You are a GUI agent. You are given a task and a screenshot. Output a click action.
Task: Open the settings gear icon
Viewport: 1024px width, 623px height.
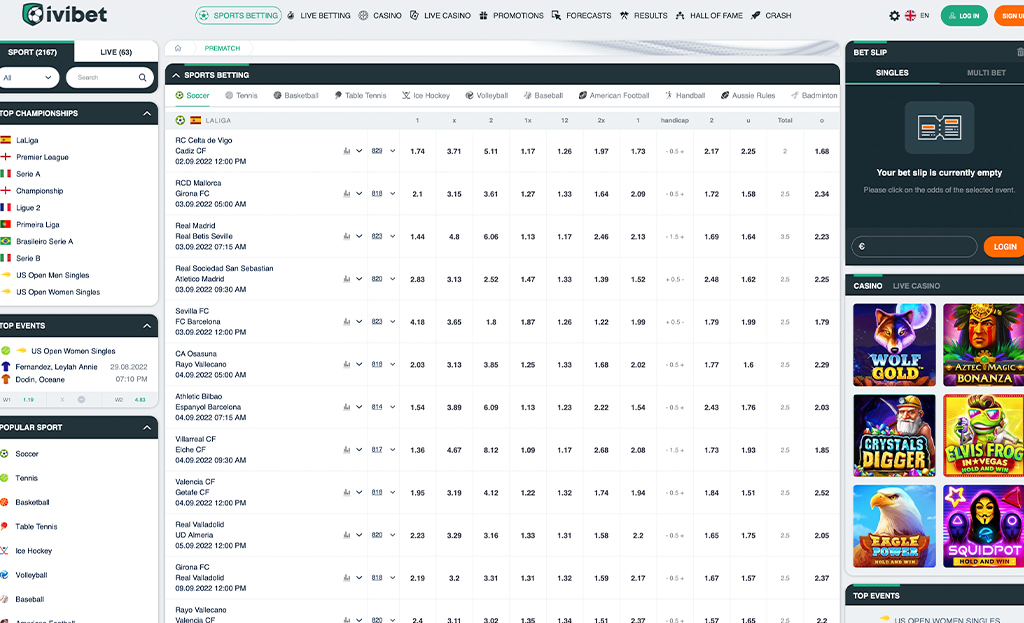(x=894, y=16)
